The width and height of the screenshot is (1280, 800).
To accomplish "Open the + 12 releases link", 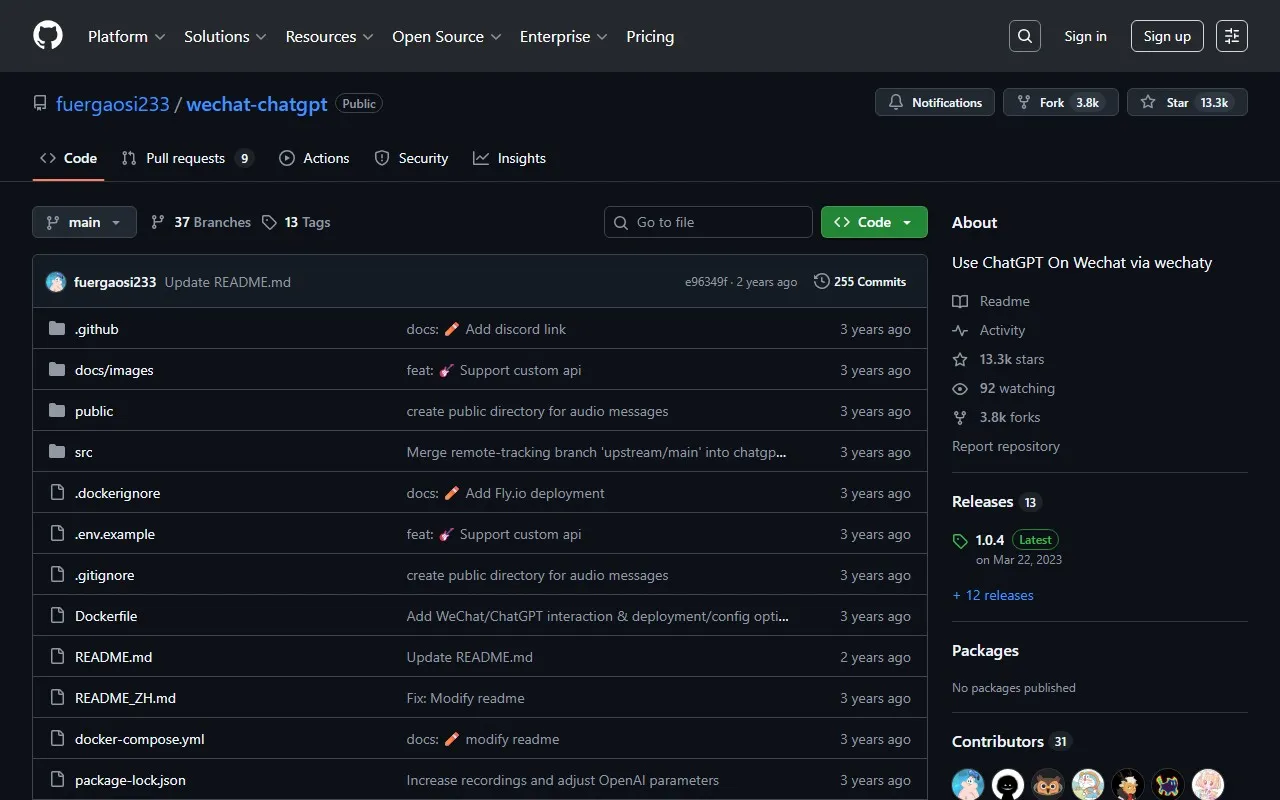I will pos(993,595).
